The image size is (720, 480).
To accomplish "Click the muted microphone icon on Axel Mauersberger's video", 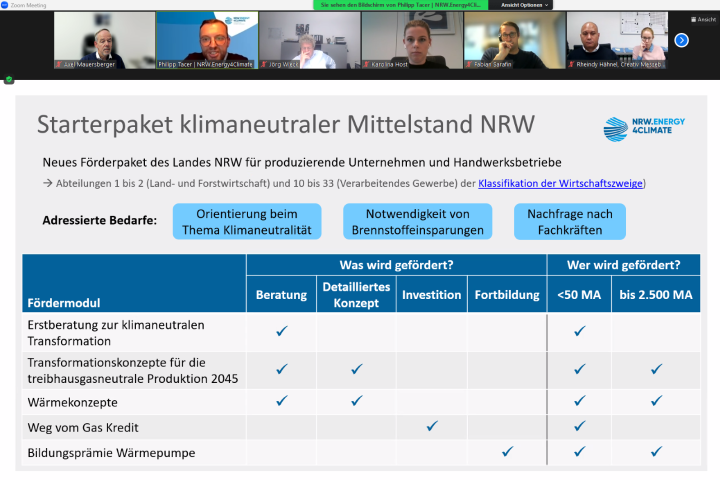I will [x=59, y=64].
